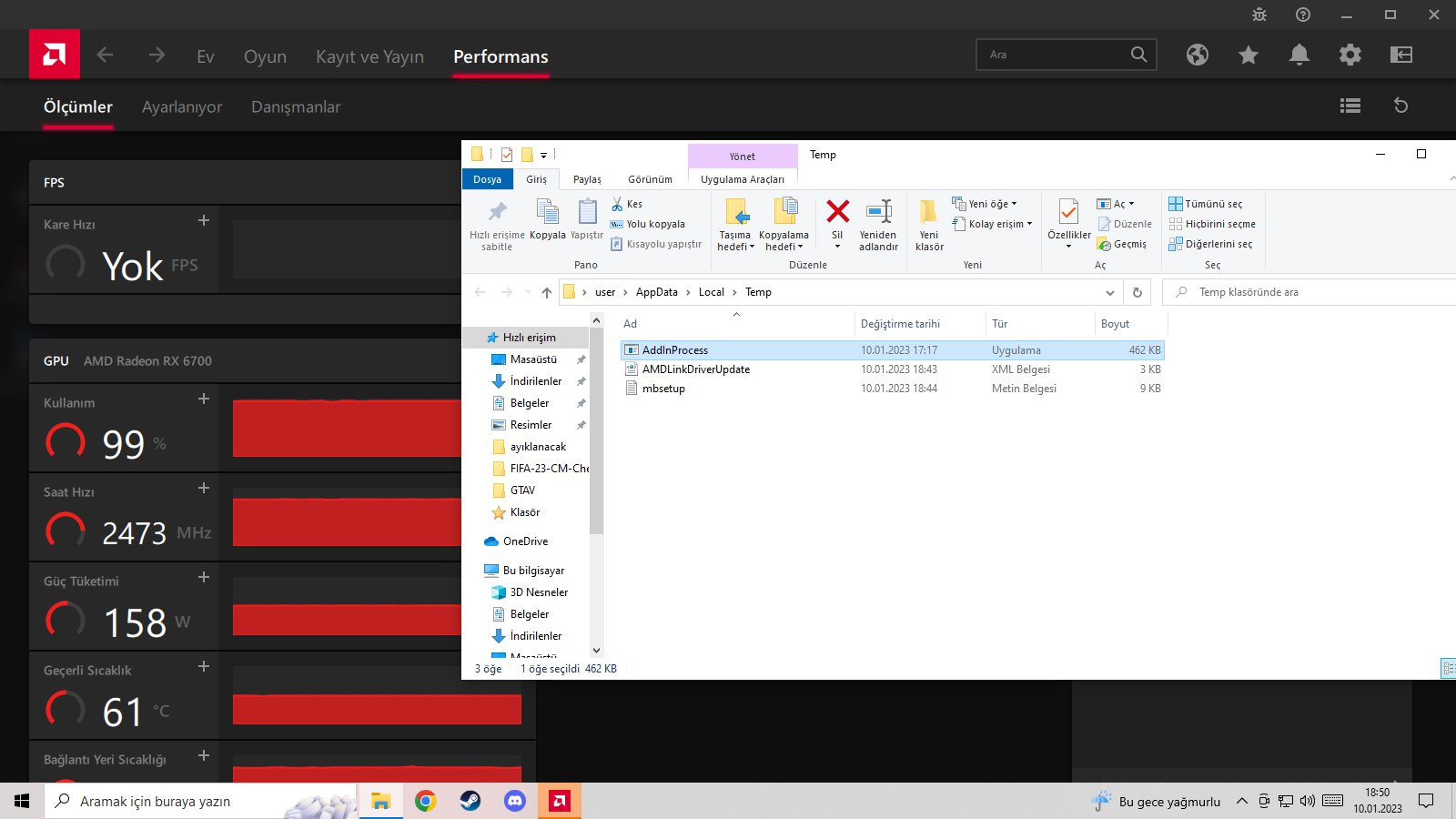Select GTAV folder in quick access
This screenshot has width=1456, height=819.
(x=522, y=490)
